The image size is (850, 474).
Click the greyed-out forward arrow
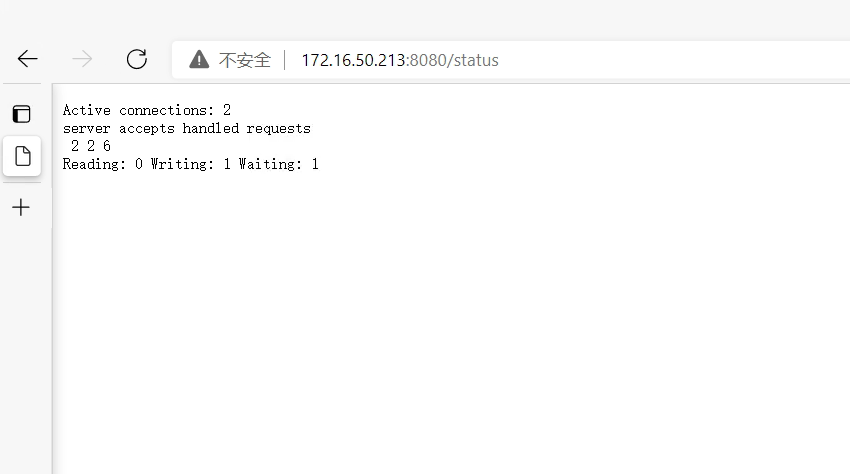(82, 59)
